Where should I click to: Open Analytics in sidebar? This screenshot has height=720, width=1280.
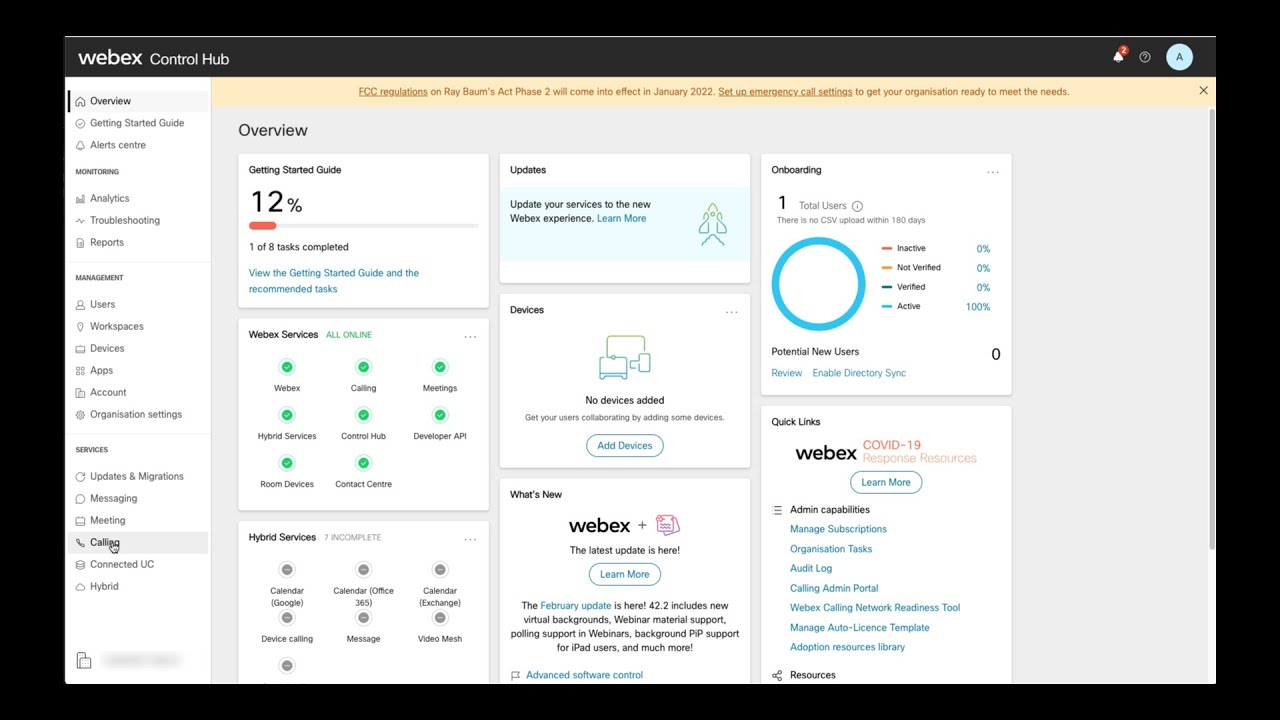tap(138, 198)
